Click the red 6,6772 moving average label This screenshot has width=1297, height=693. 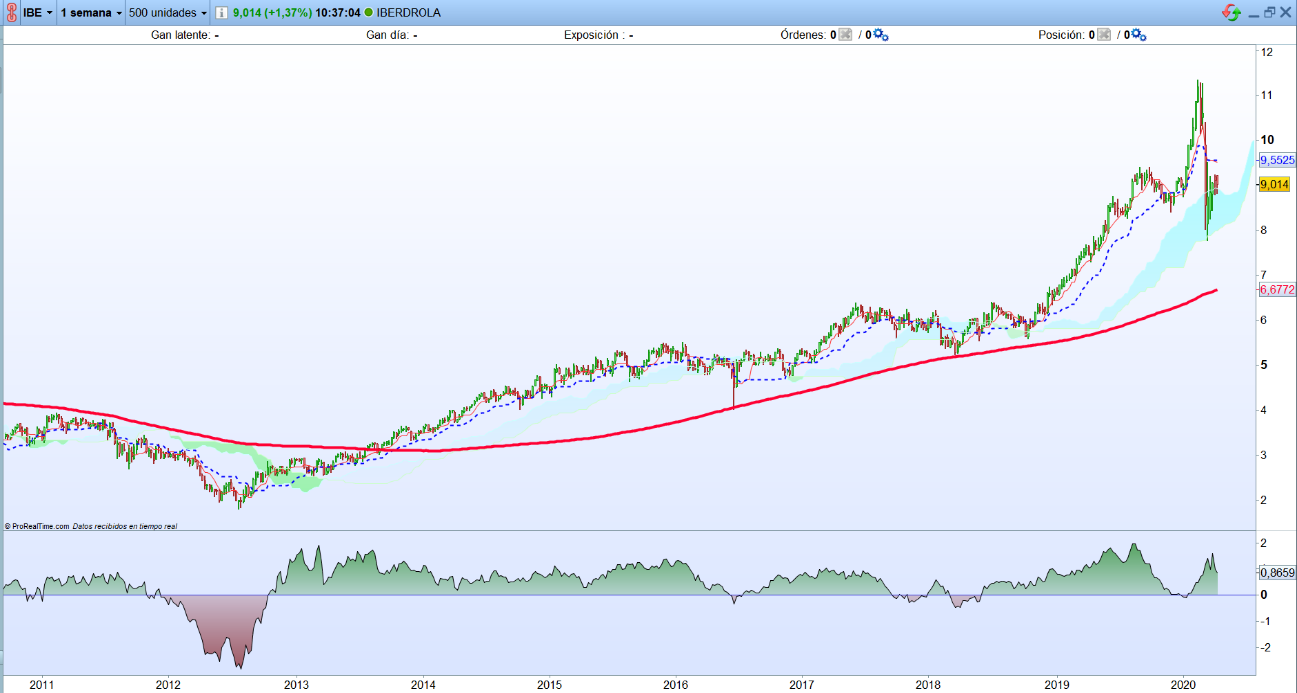pyautogui.click(x=1276, y=288)
